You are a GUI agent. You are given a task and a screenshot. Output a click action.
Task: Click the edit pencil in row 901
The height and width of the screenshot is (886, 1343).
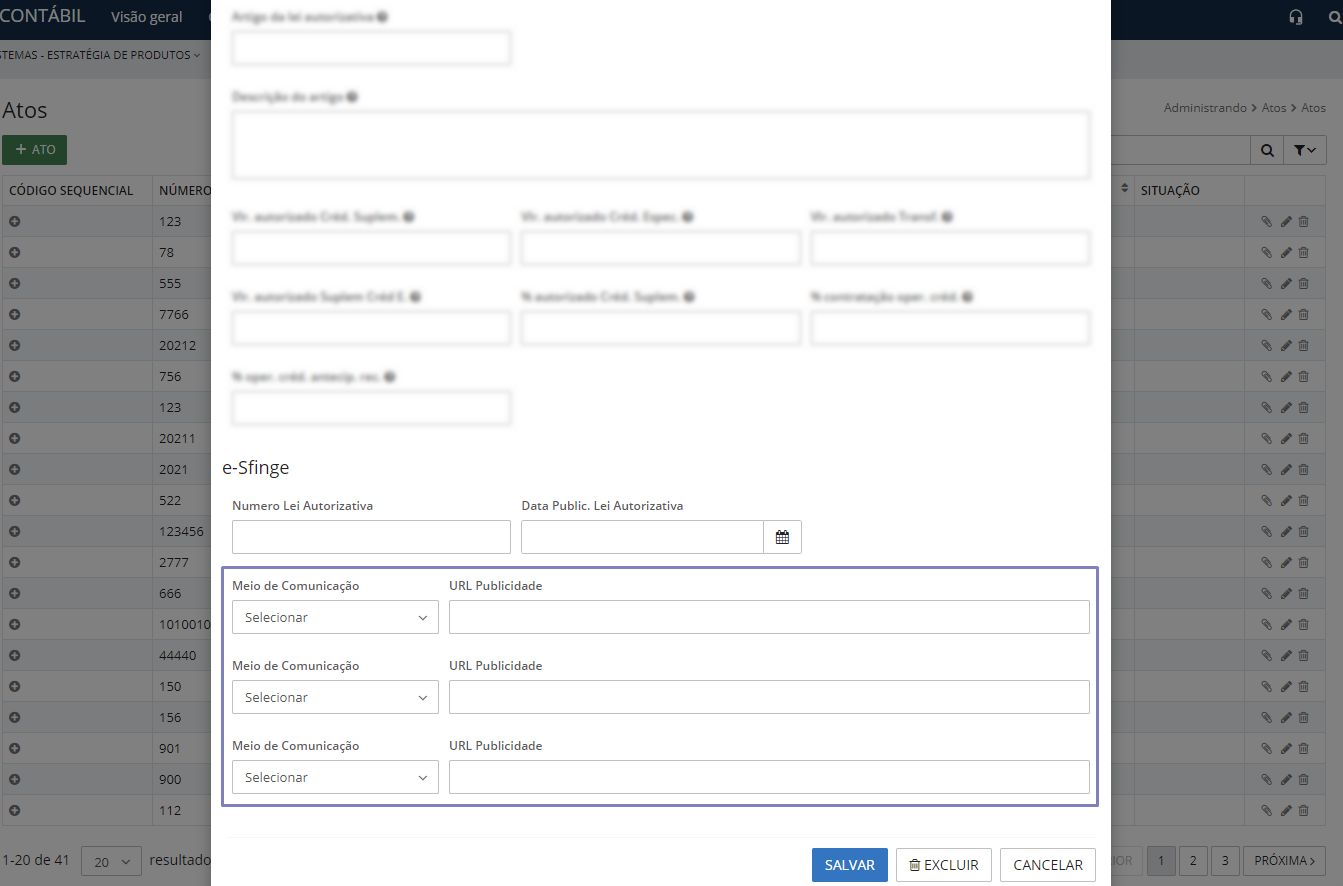(x=1286, y=749)
